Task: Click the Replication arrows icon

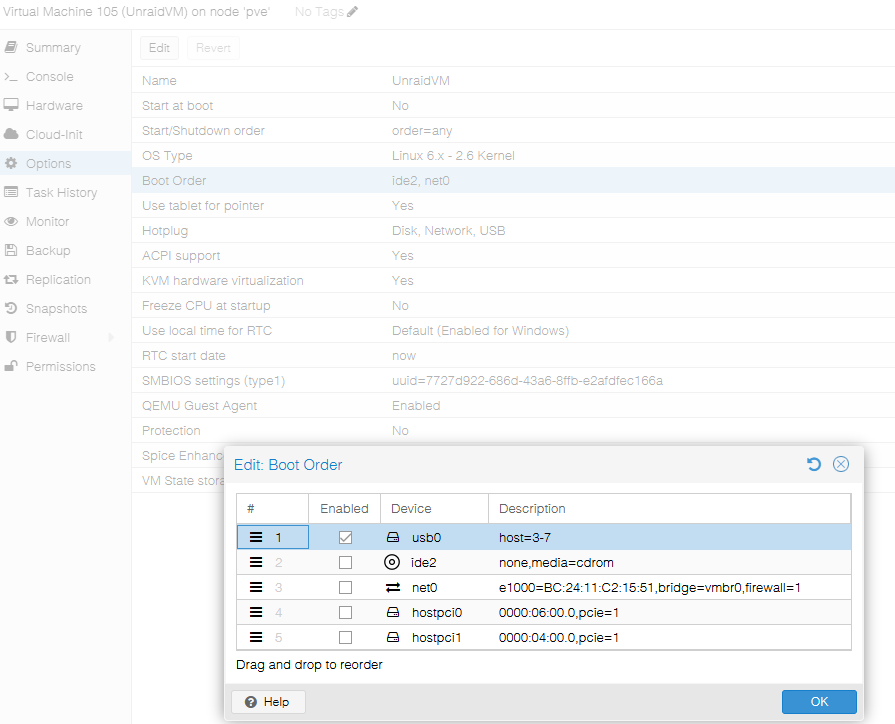Action: coord(11,279)
